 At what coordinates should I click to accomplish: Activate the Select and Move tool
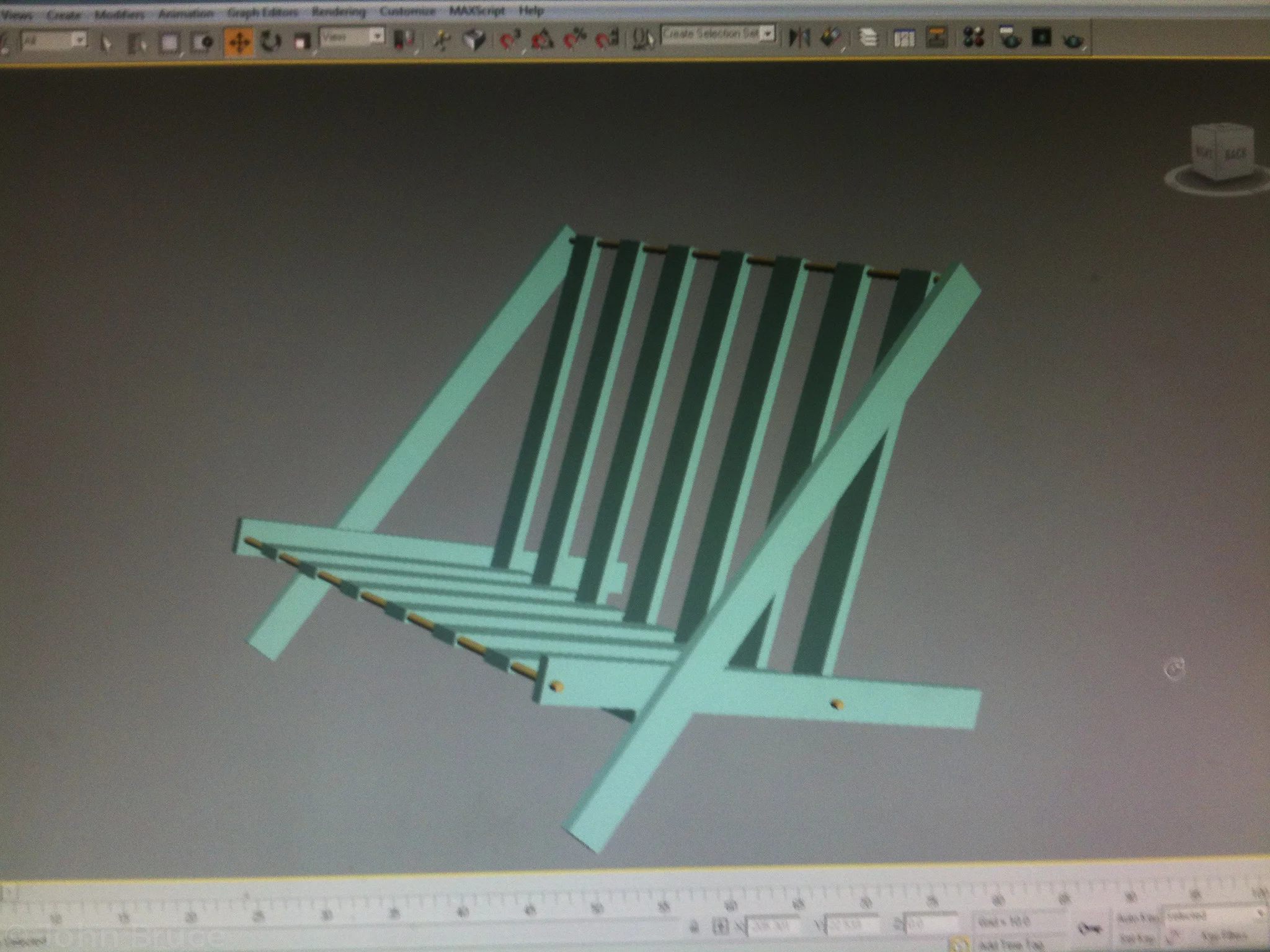239,43
